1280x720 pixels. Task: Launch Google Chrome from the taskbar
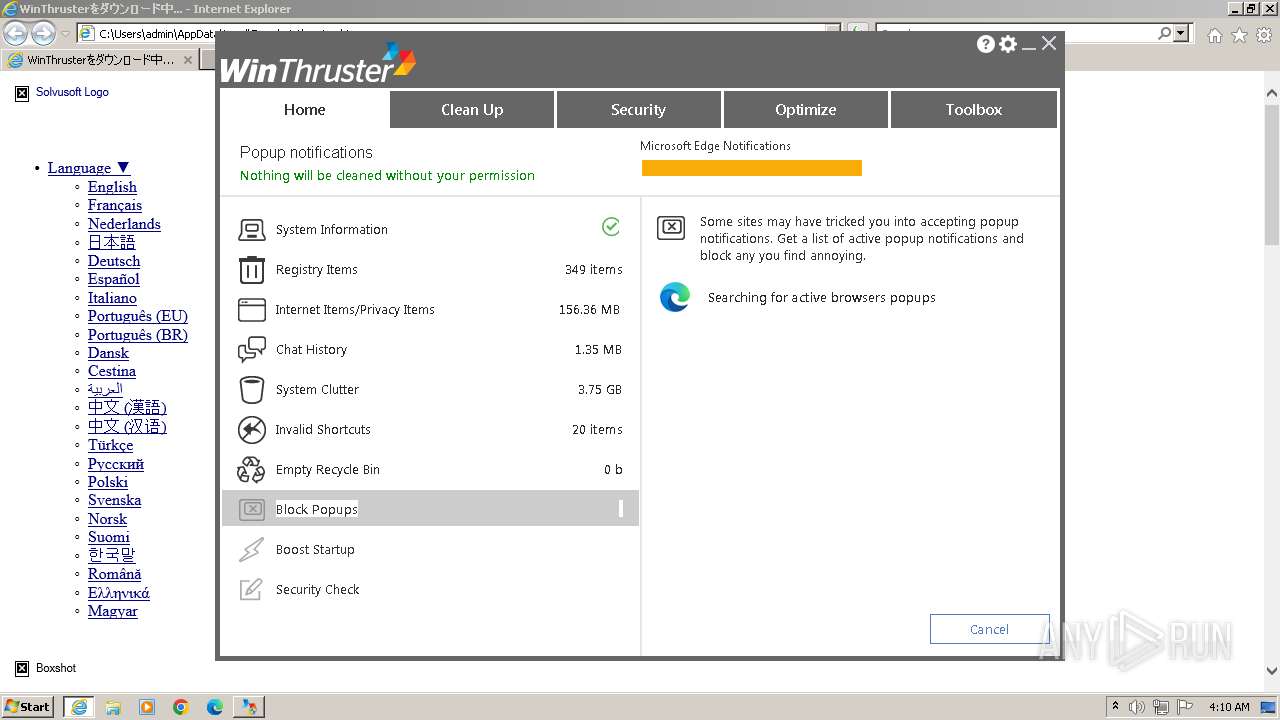(181, 707)
